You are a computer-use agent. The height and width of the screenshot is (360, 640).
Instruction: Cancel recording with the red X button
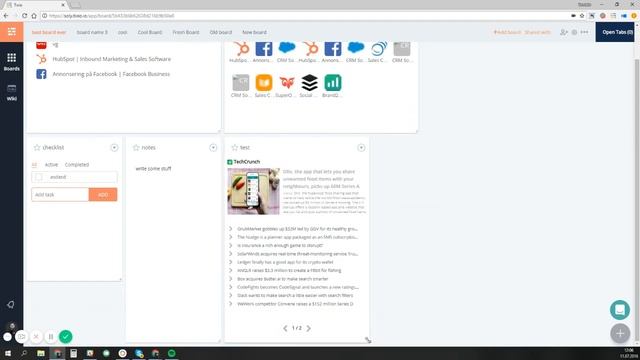coord(36,337)
